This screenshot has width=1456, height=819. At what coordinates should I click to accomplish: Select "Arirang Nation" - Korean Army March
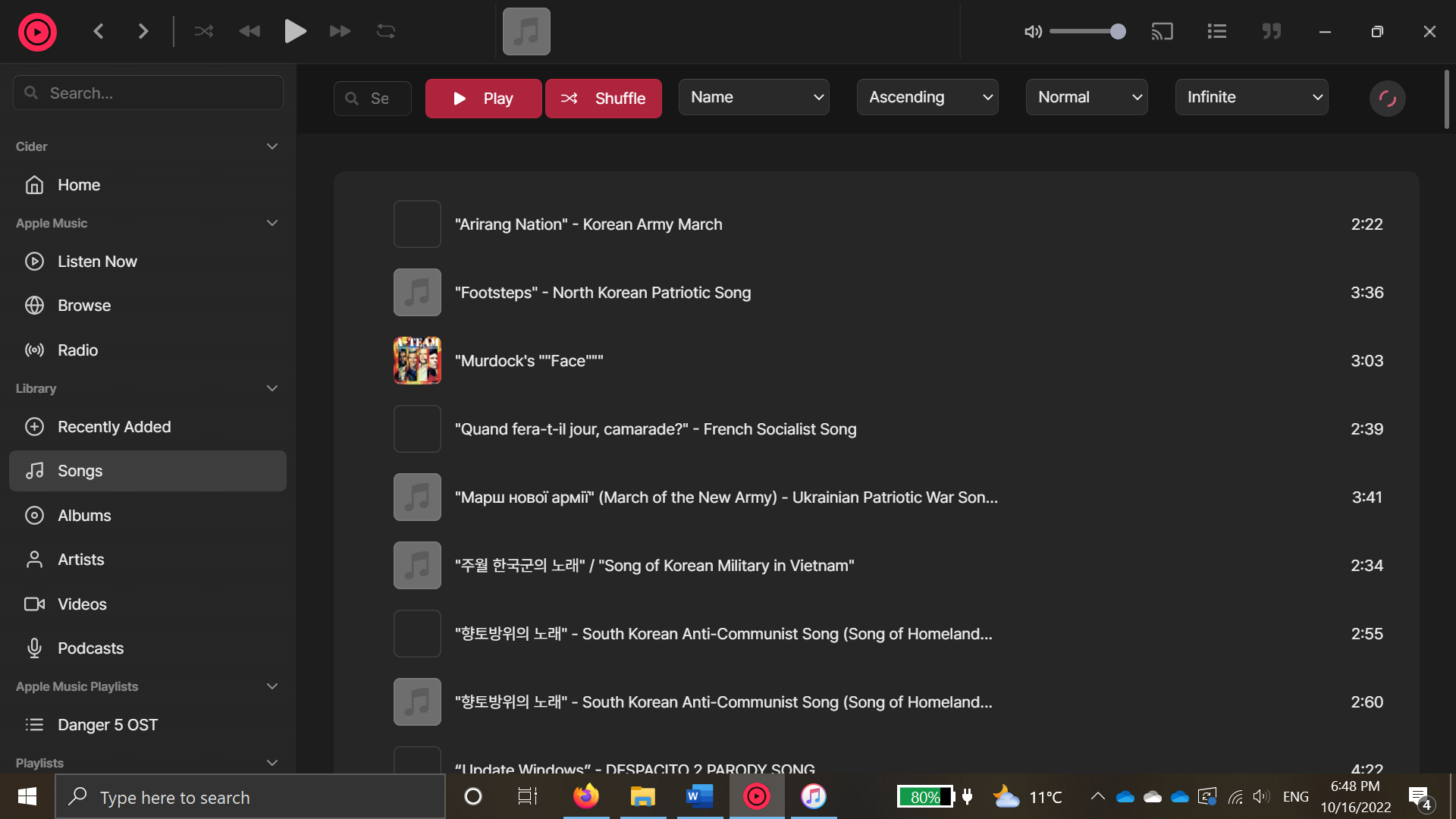tap(876, 224)
